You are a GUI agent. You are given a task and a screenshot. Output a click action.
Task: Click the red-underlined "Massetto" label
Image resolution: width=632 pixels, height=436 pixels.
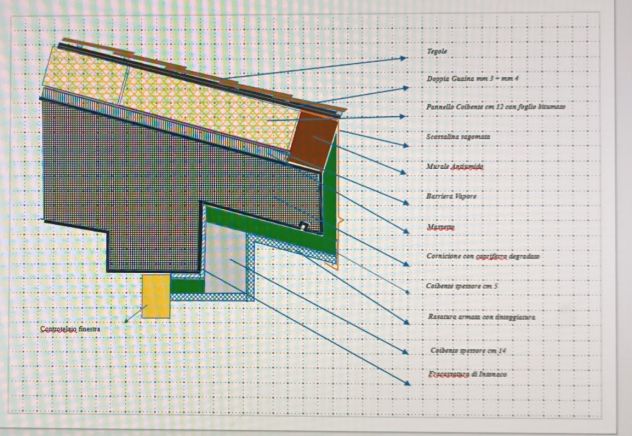click(441, 227)
